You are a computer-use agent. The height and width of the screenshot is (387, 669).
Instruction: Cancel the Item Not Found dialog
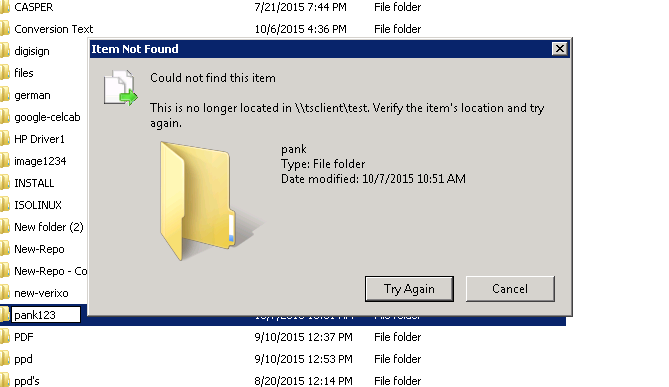point(510,289)
